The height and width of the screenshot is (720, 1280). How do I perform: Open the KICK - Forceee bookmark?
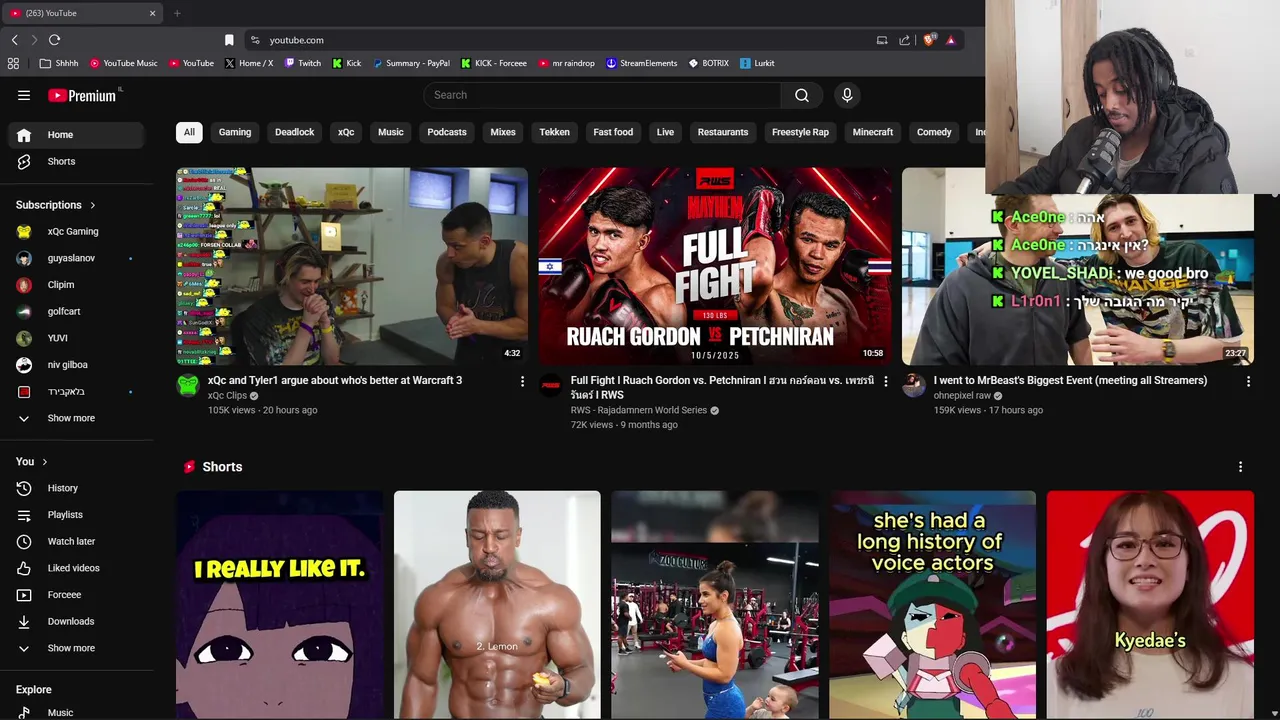pyautogui.click(x=494, y=63)
